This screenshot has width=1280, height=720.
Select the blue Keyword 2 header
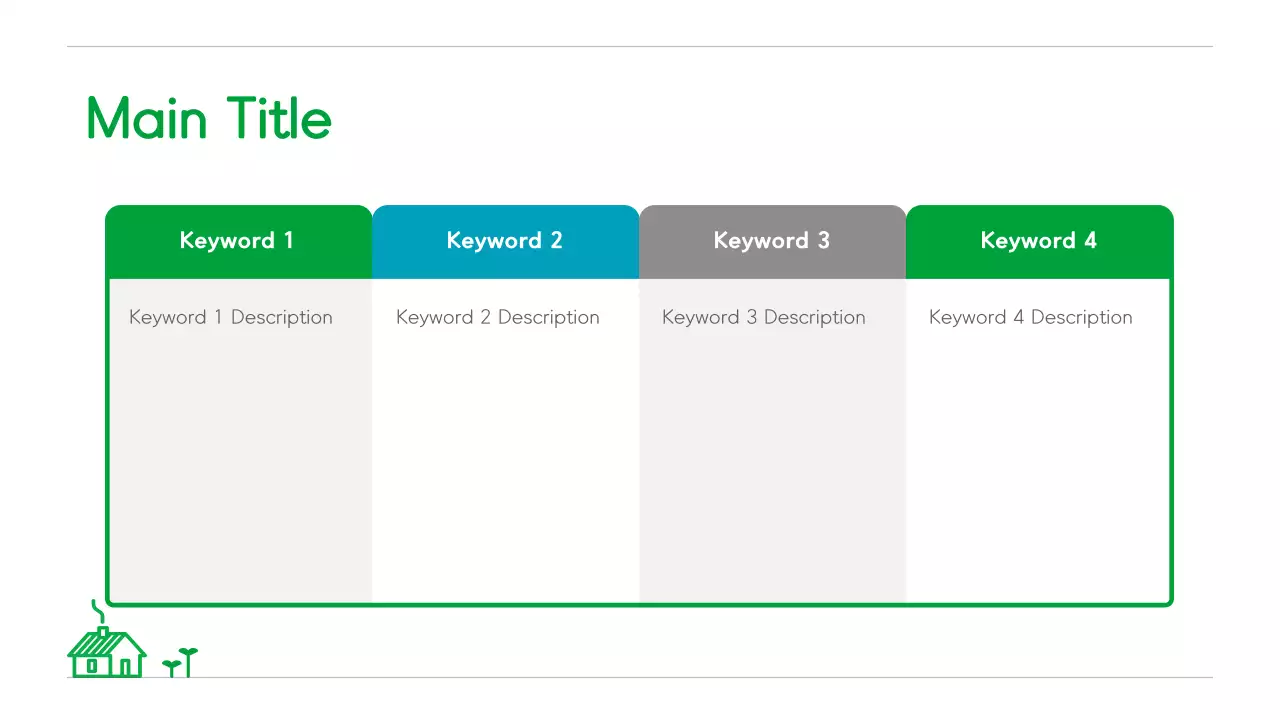505,241
